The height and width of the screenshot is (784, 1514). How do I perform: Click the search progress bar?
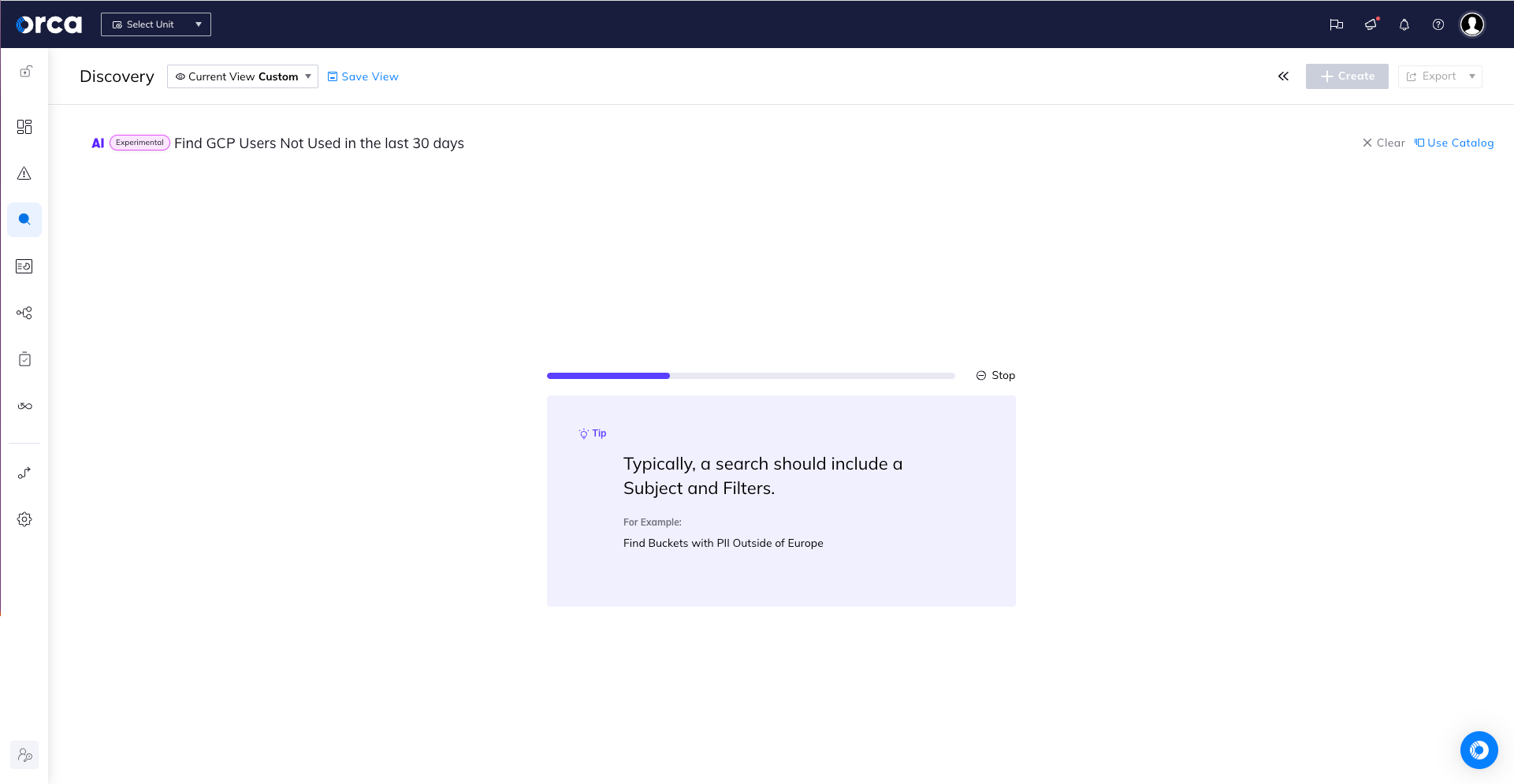pyautogui.click(x=750, y=376)
